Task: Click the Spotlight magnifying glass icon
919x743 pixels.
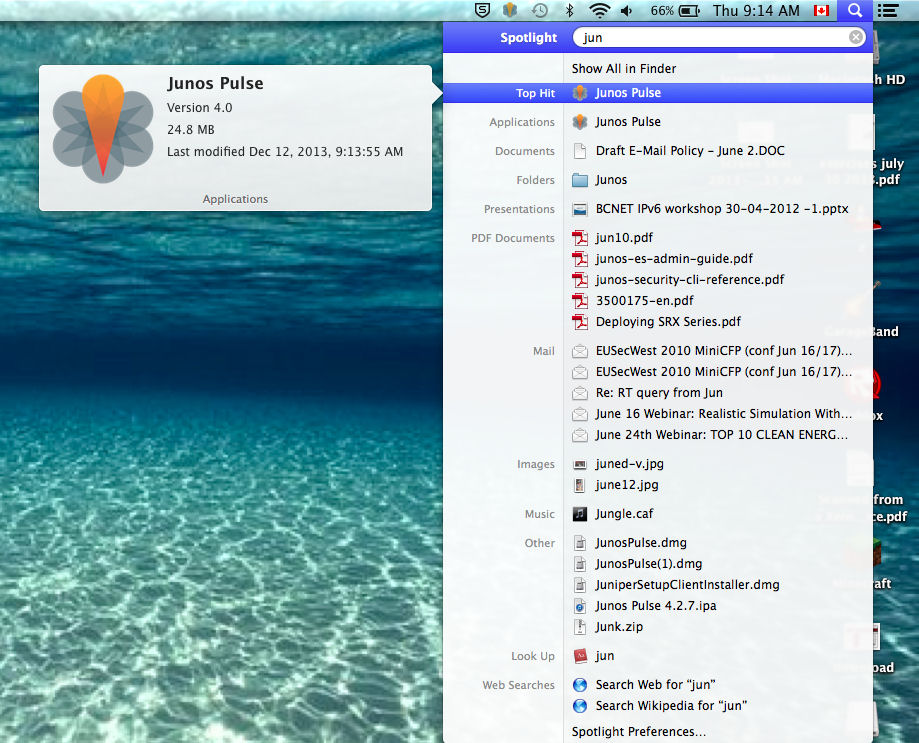Action: [x=854, y=11]
